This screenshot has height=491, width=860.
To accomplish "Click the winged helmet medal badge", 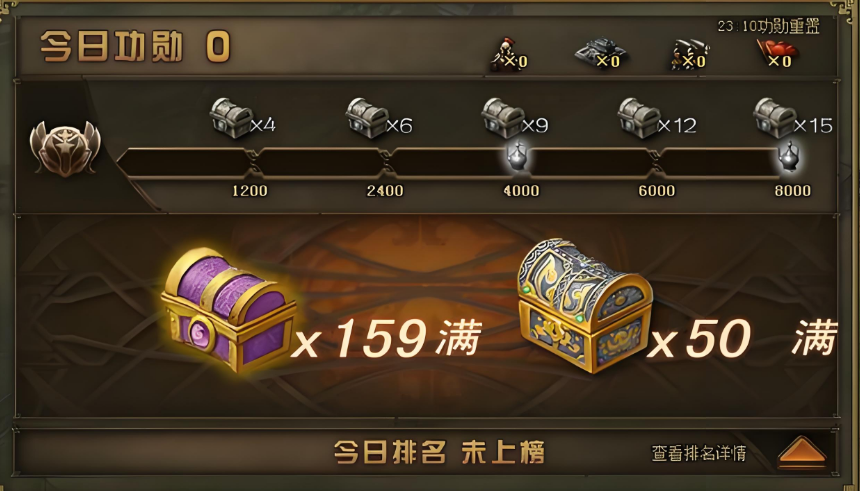I will pos(65,148).
